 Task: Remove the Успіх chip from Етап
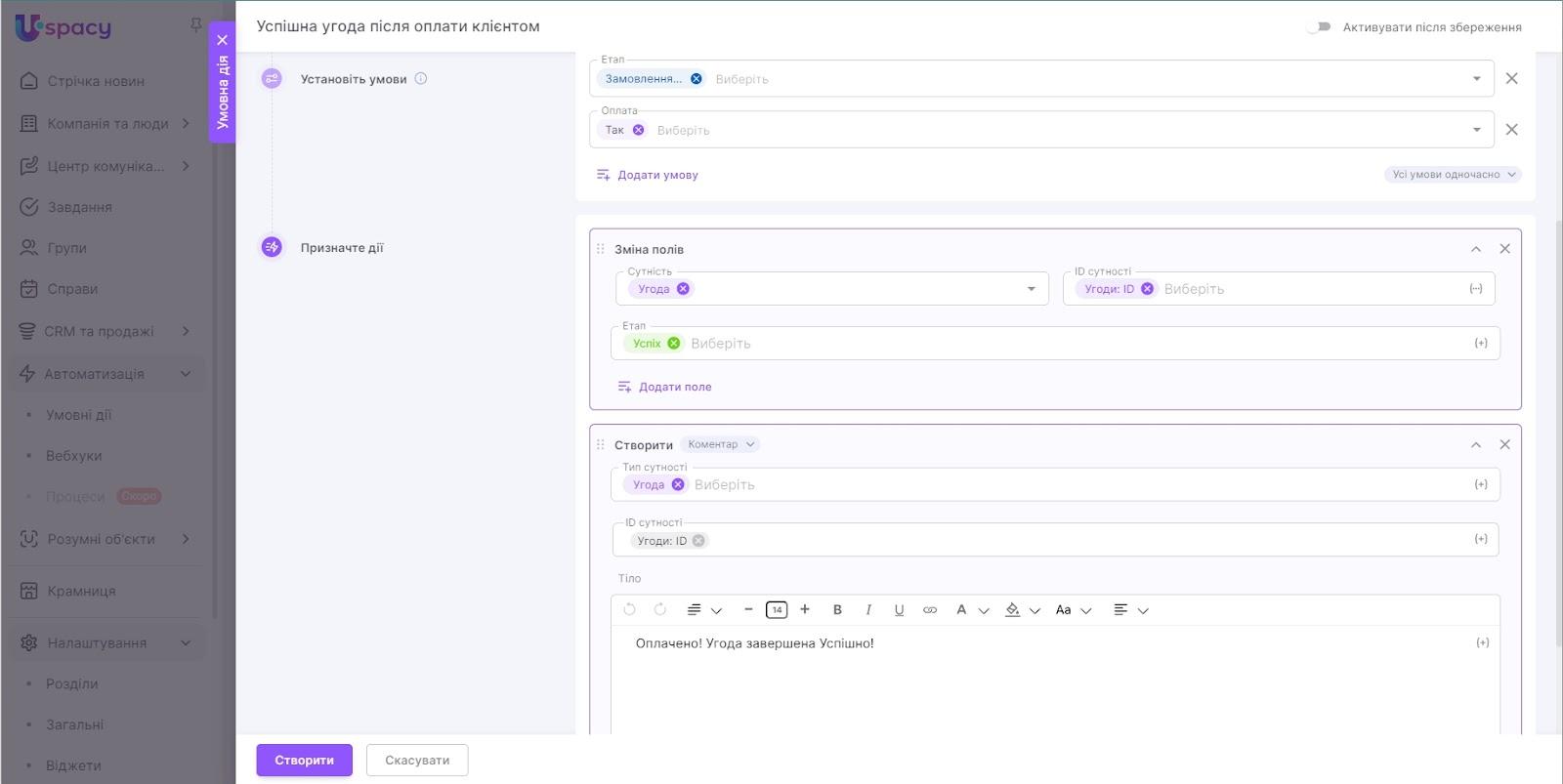[674, 343]
